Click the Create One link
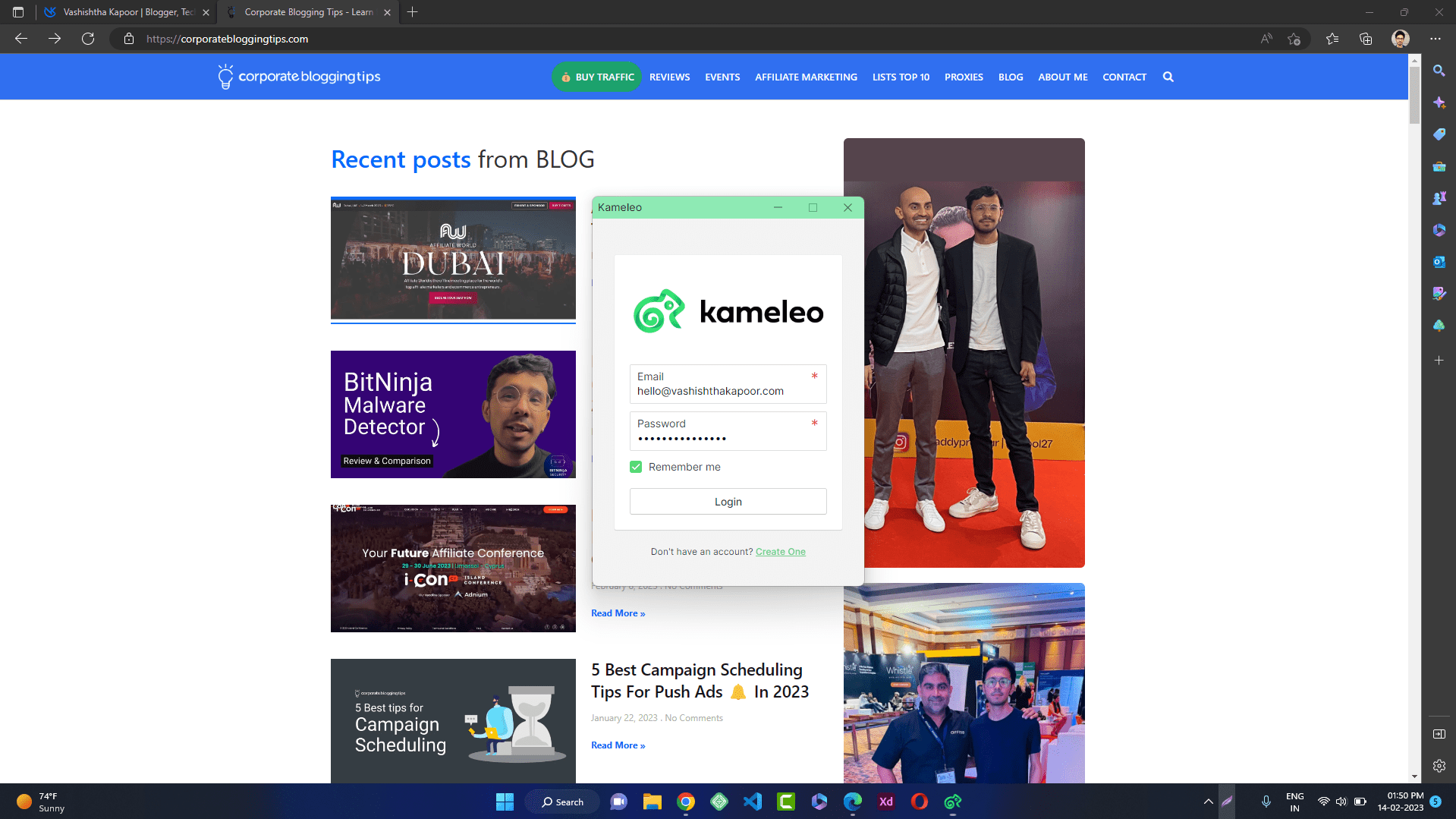1456x819 pixels. pos(780,551)
